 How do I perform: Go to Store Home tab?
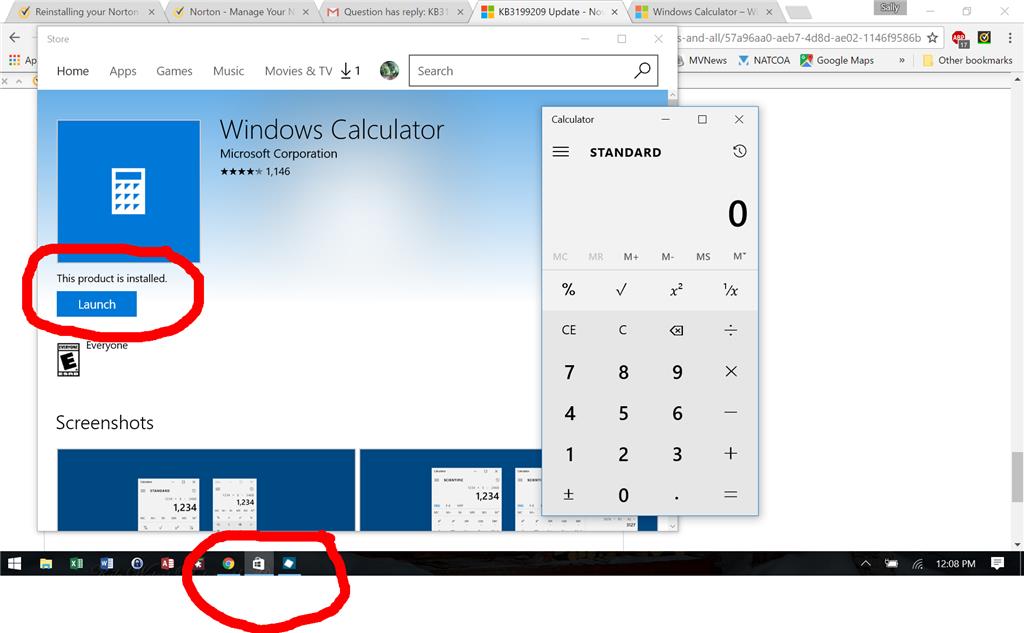click(72, 71)
